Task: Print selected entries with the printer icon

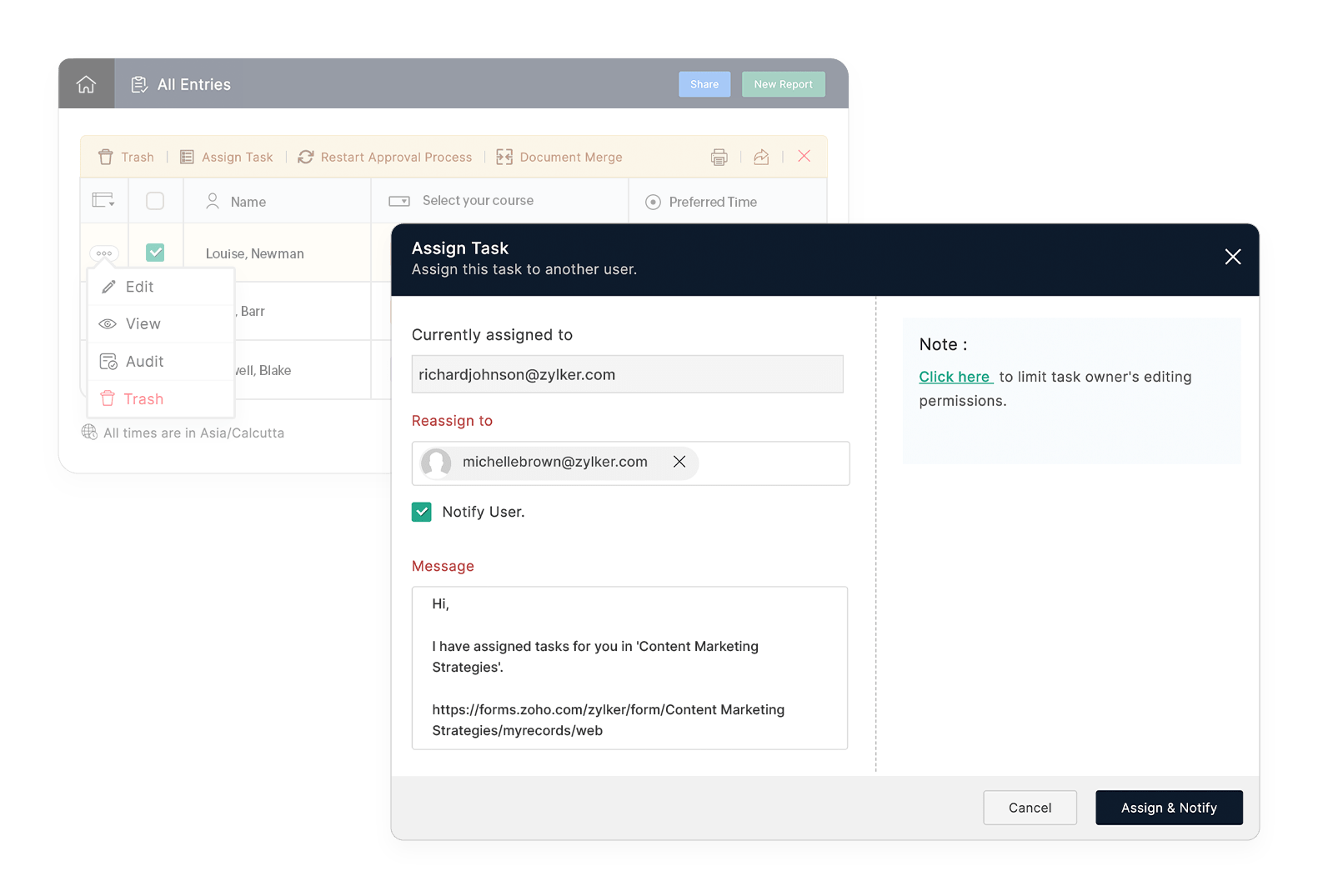Action: pyautogui.click(x=719, y=157)
